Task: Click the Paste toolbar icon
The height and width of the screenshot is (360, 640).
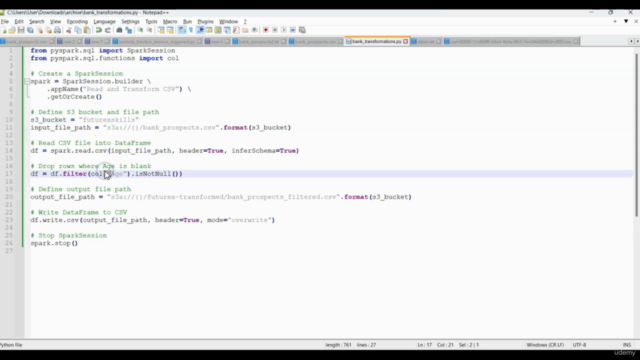Action: 87,30
